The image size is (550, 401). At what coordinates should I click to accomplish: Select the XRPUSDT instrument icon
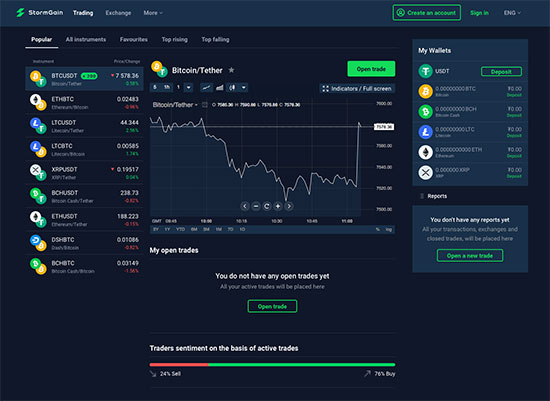pyautogui.click(x=38, y=173)
